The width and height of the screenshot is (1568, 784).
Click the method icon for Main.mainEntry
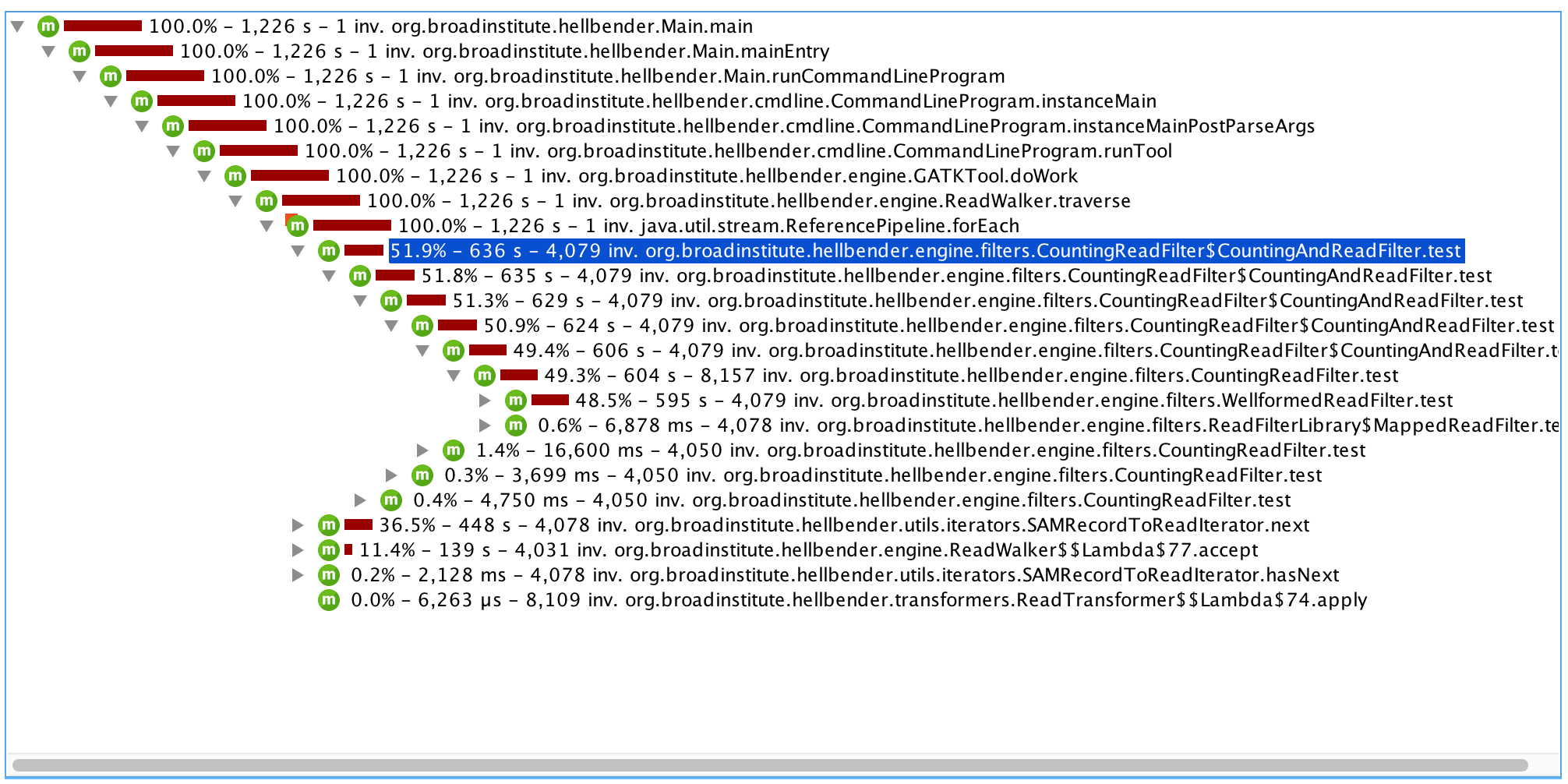pyautogui.click(x=79, y=51)
